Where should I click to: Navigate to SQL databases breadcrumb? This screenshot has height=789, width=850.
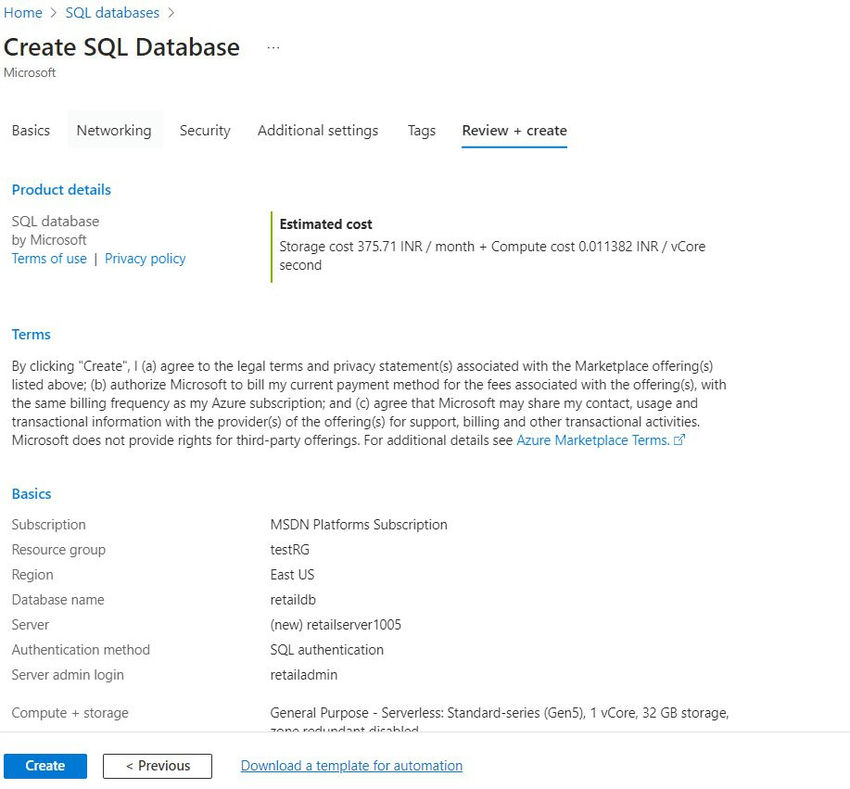pos(112,12)
